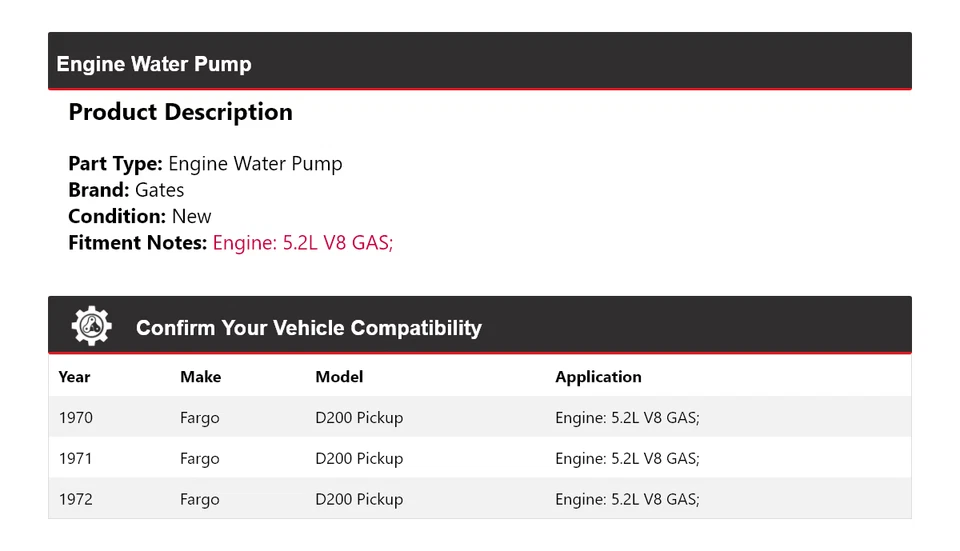Select the Model column header
Viewport: 960px width, 551px height.
339,377
